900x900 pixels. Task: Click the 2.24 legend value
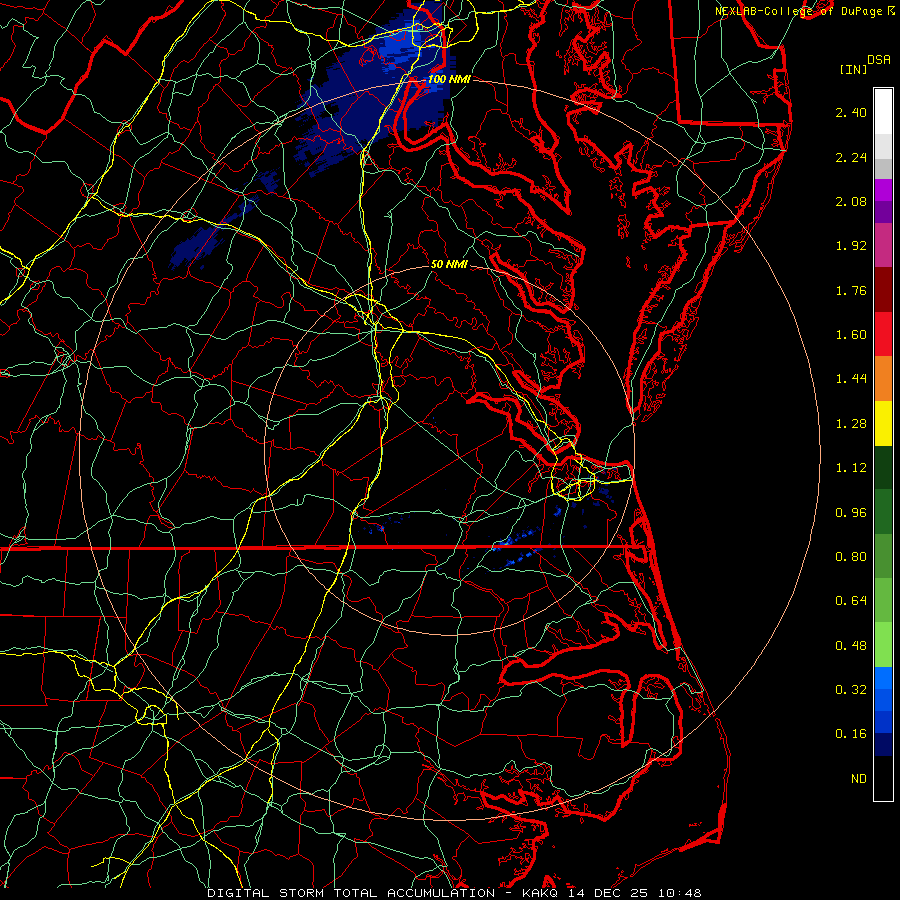pos(851,157)
